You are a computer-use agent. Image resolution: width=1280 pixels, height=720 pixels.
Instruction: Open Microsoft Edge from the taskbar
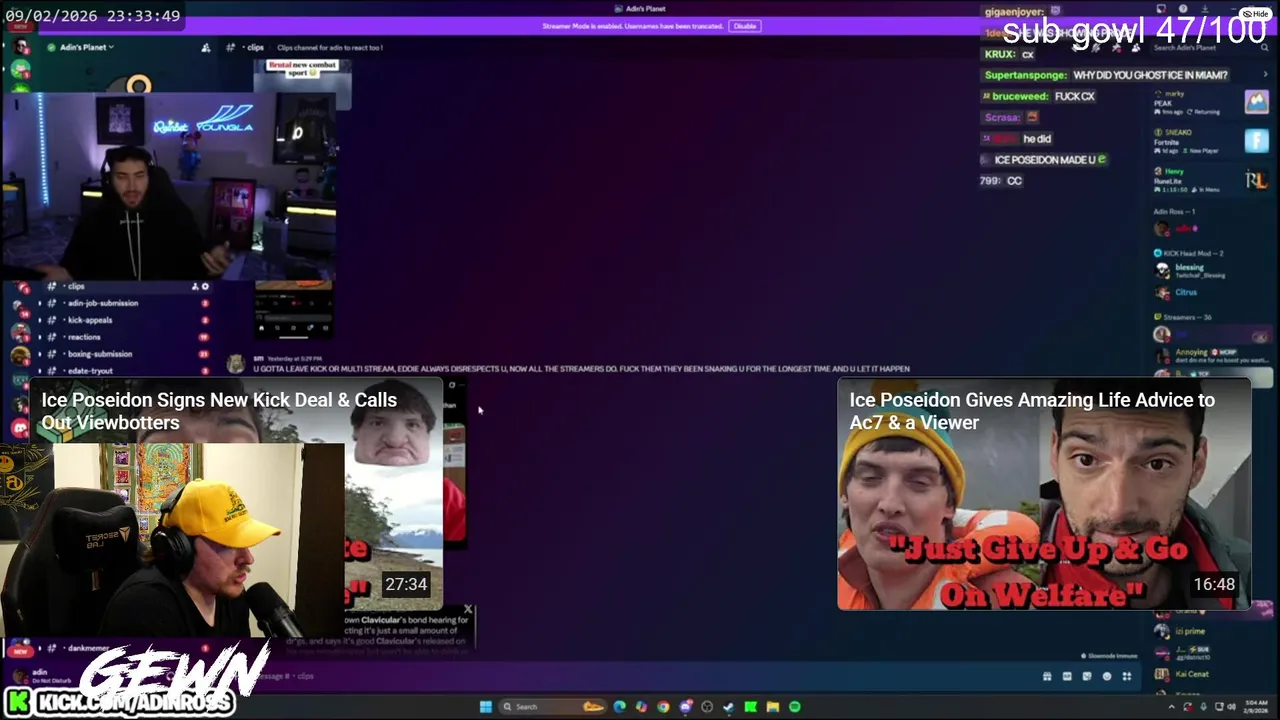click(619, 707)
